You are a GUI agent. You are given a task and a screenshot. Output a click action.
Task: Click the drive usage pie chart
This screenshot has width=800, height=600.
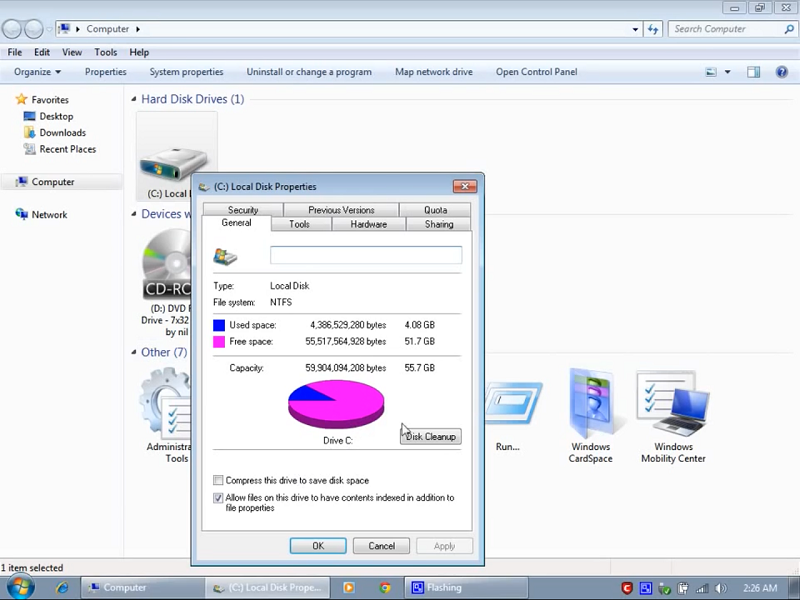pos(336,404)
